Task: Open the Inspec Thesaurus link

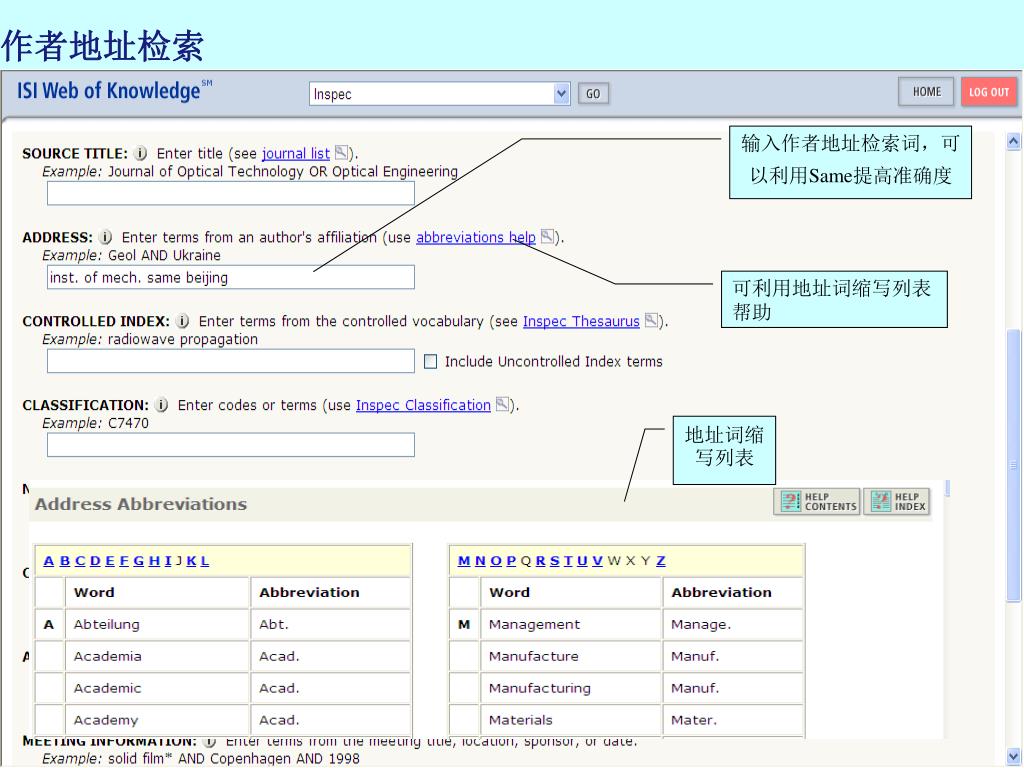Action: [581, 321]
